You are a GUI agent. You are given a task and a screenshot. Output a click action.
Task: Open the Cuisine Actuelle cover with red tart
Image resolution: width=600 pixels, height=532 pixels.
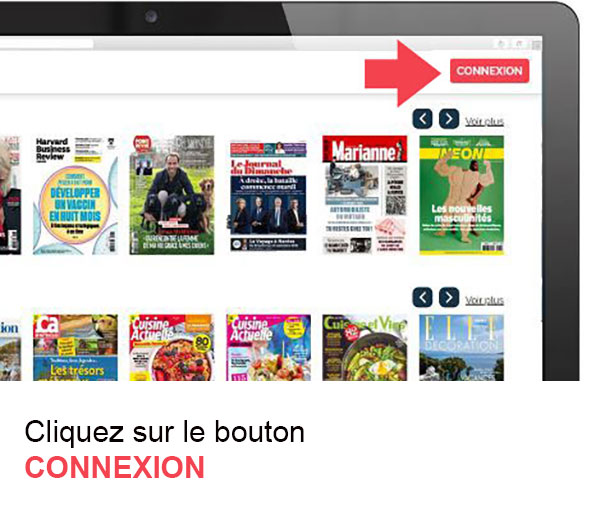[x=172, y=348]
